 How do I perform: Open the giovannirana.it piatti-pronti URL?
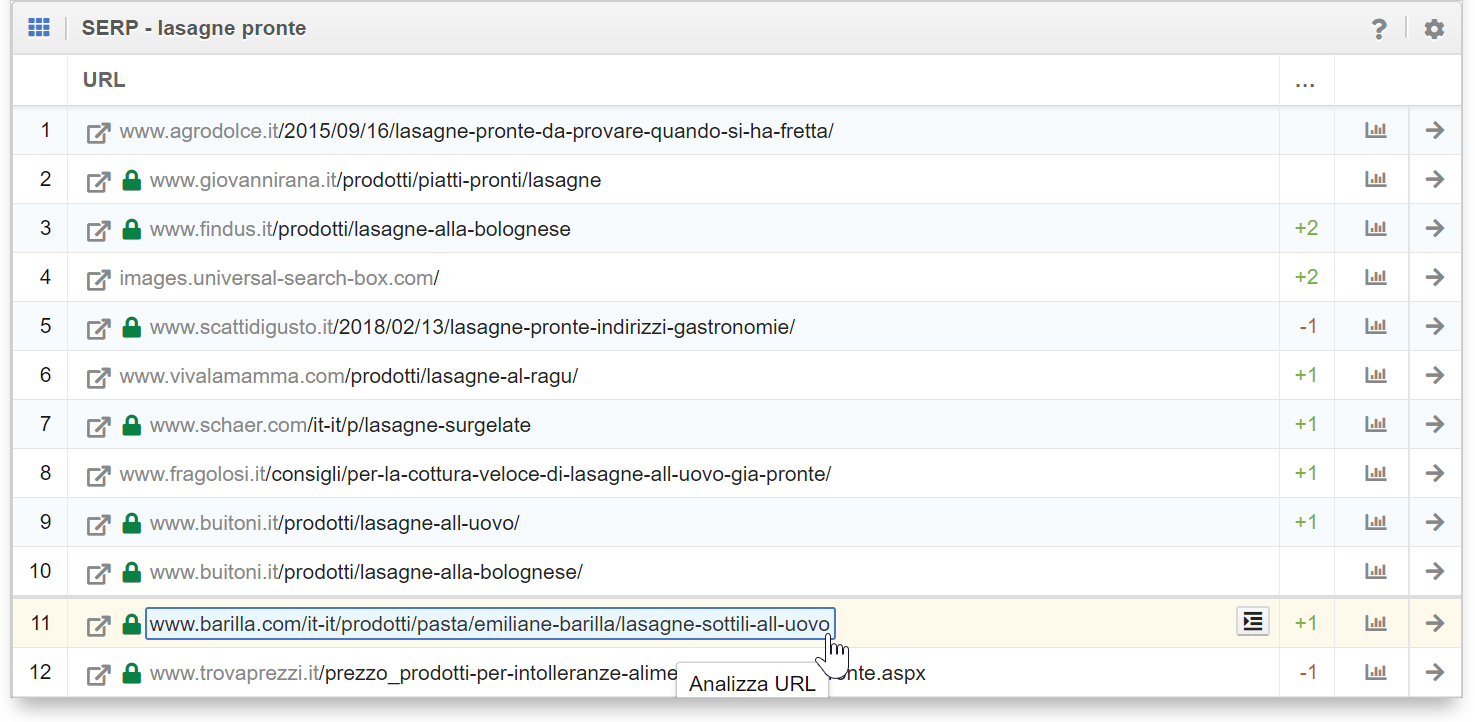pyautogui.click(x=375, y=180)
